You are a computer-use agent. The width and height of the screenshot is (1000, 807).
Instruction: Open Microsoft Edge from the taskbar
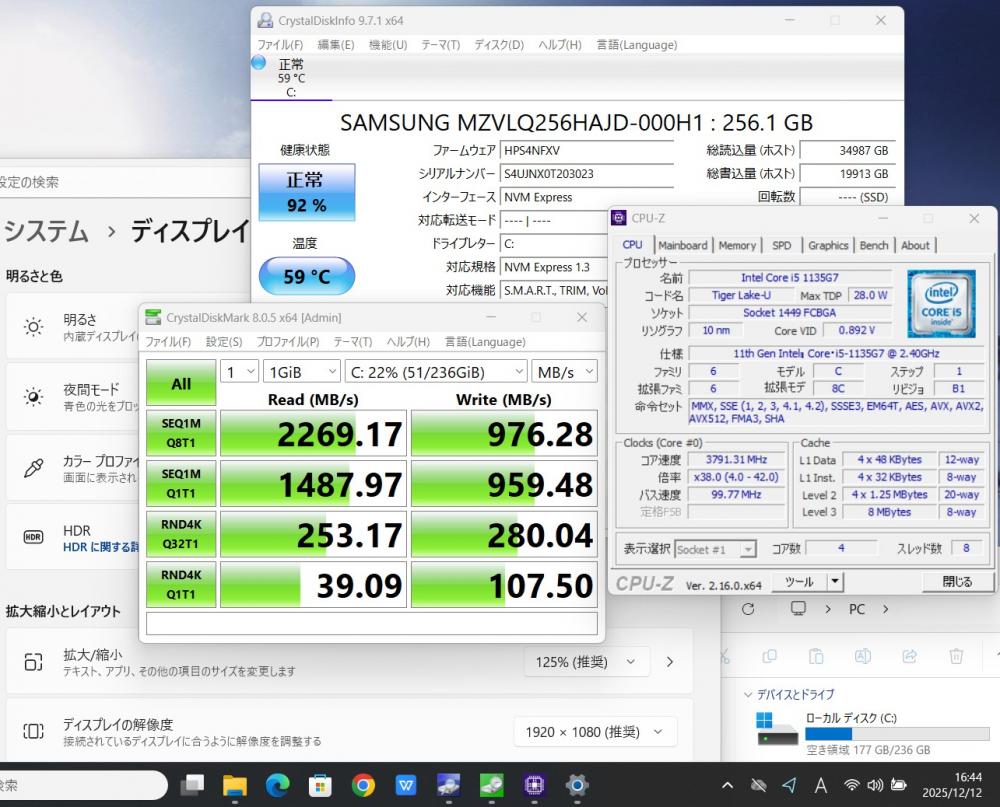click(x=277, y=785)
